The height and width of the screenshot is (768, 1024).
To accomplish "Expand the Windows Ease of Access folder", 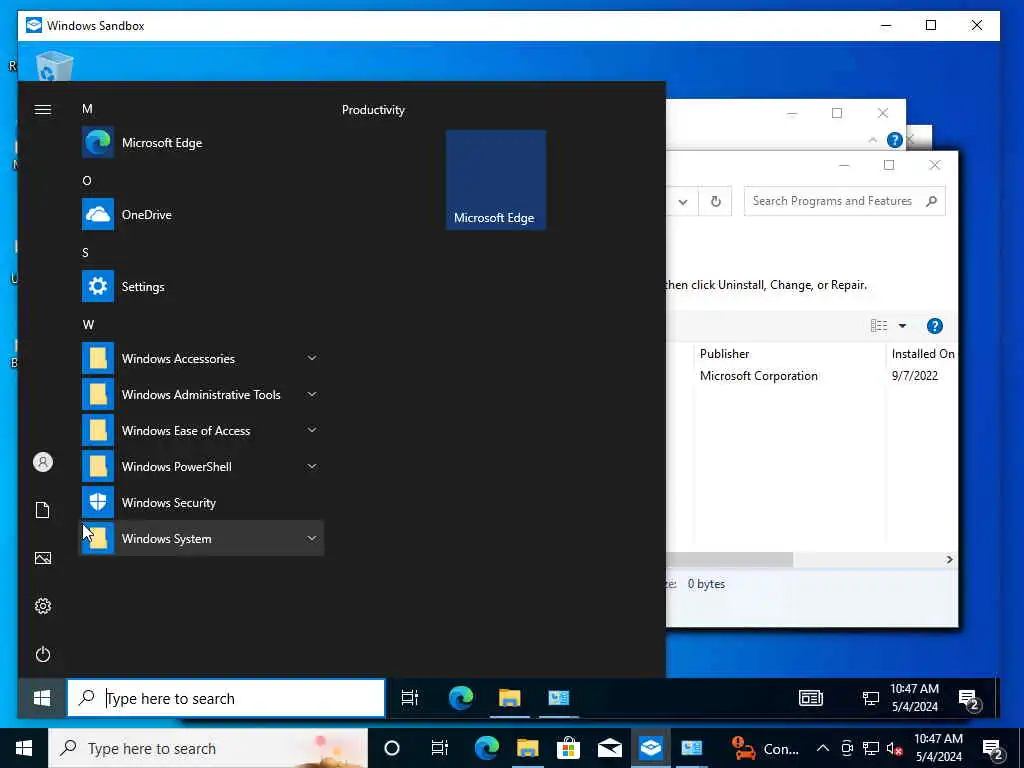I will point(201,430).
